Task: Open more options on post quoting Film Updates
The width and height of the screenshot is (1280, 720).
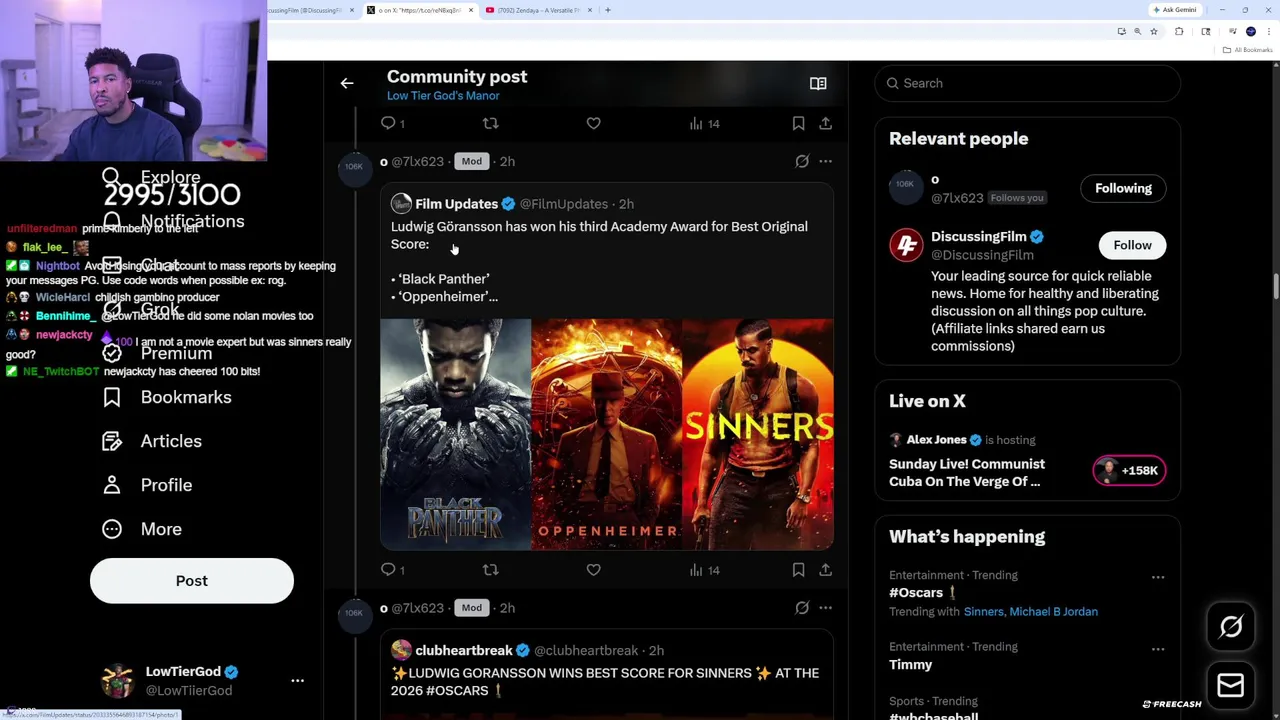Action: (x=825, y=161)
